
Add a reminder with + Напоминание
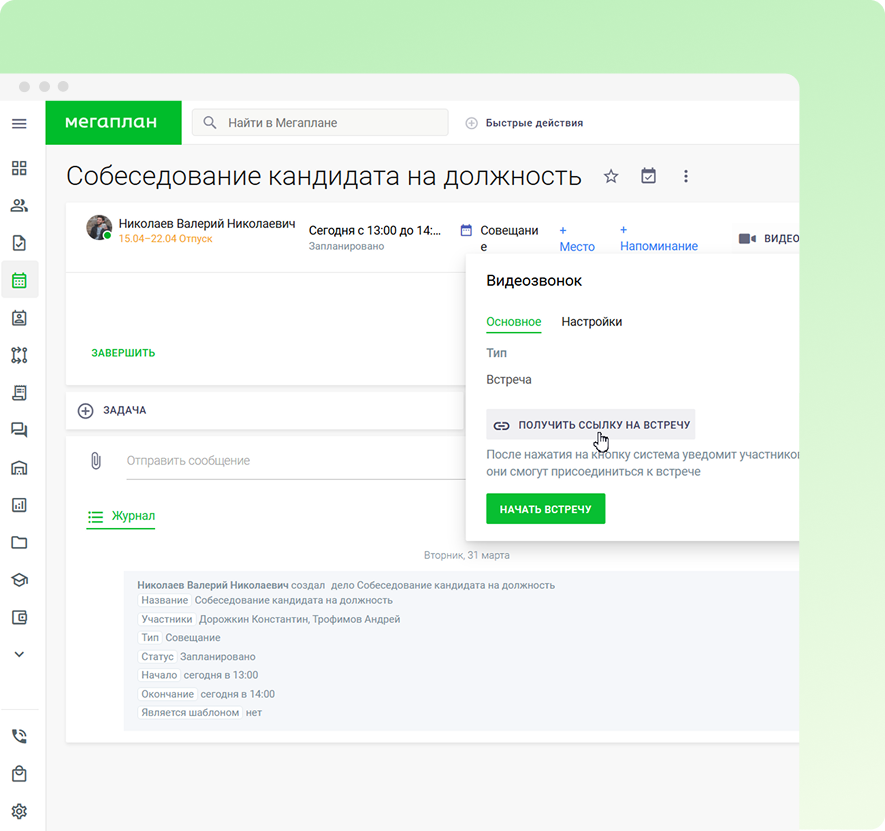tap(659, 238)
